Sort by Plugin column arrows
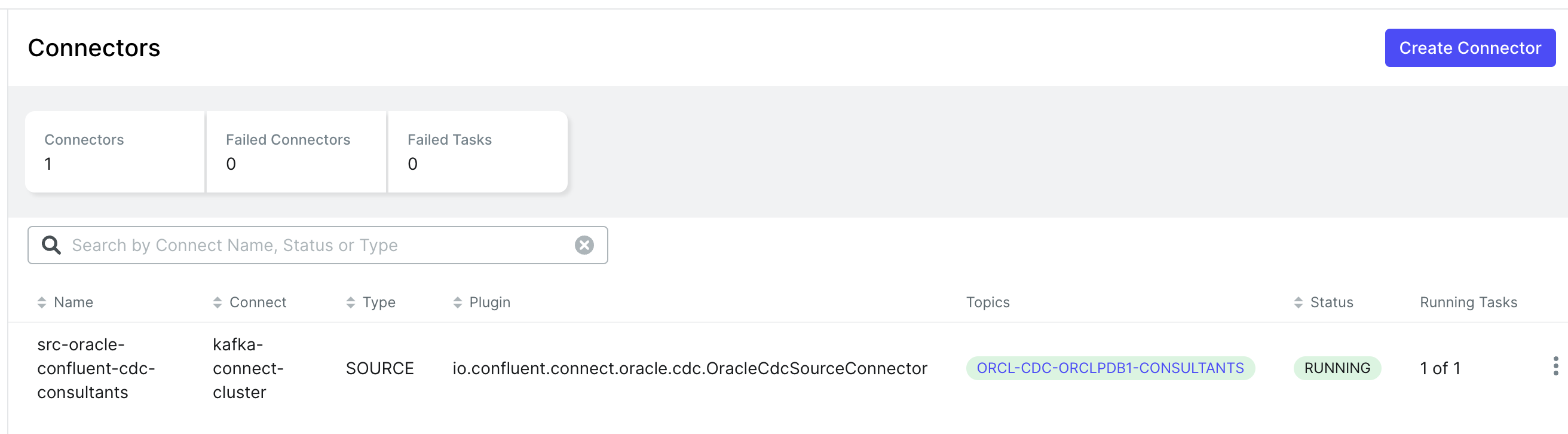 [x=458, y=302]
